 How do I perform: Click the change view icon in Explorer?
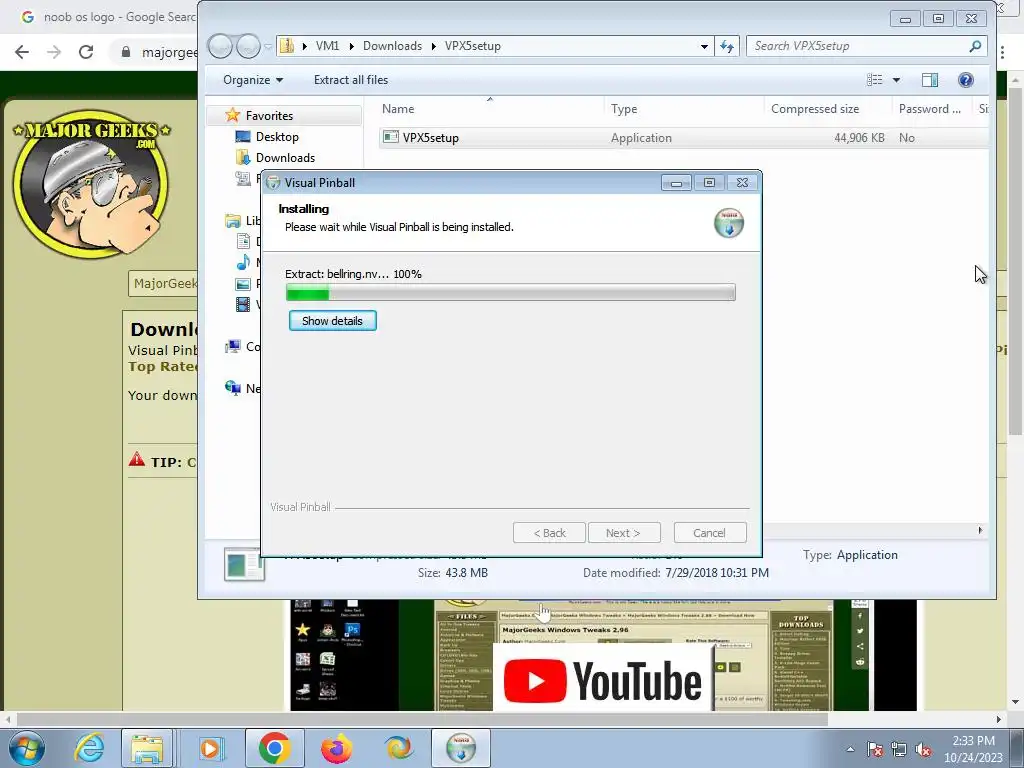(x=874, y=80)
